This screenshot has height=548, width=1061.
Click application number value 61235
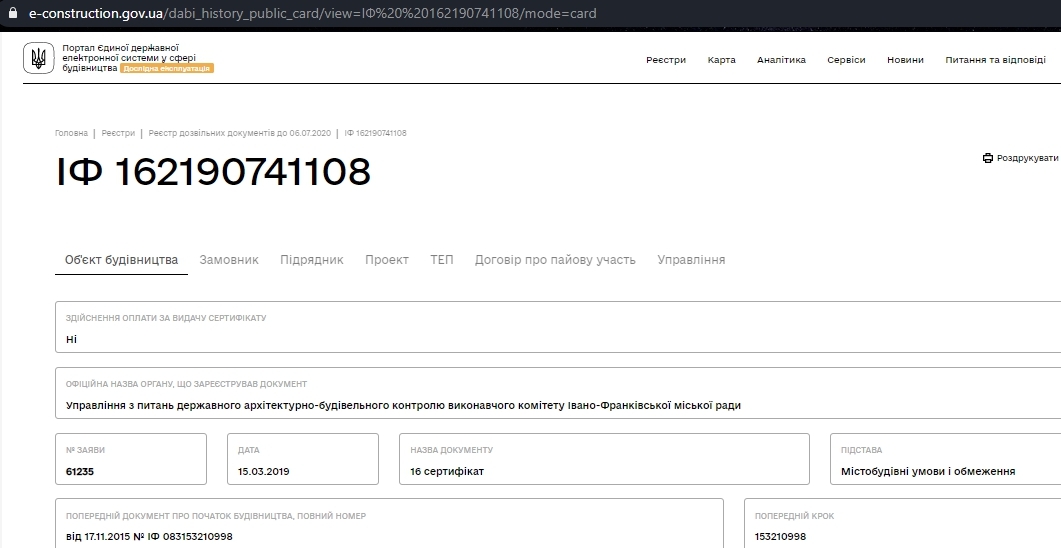pos(80,472)
